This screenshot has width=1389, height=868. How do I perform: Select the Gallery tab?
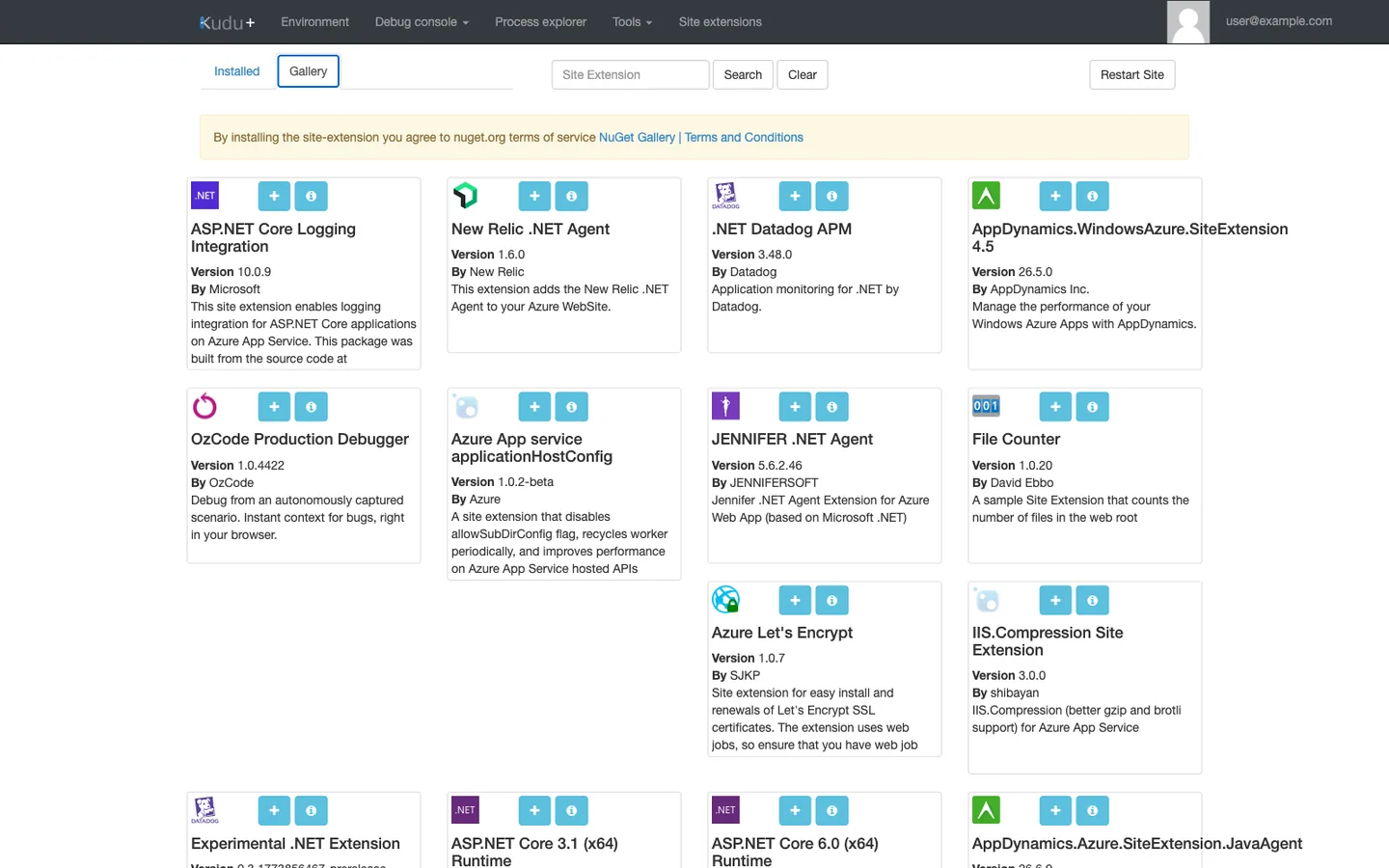(x=308, y=71)
